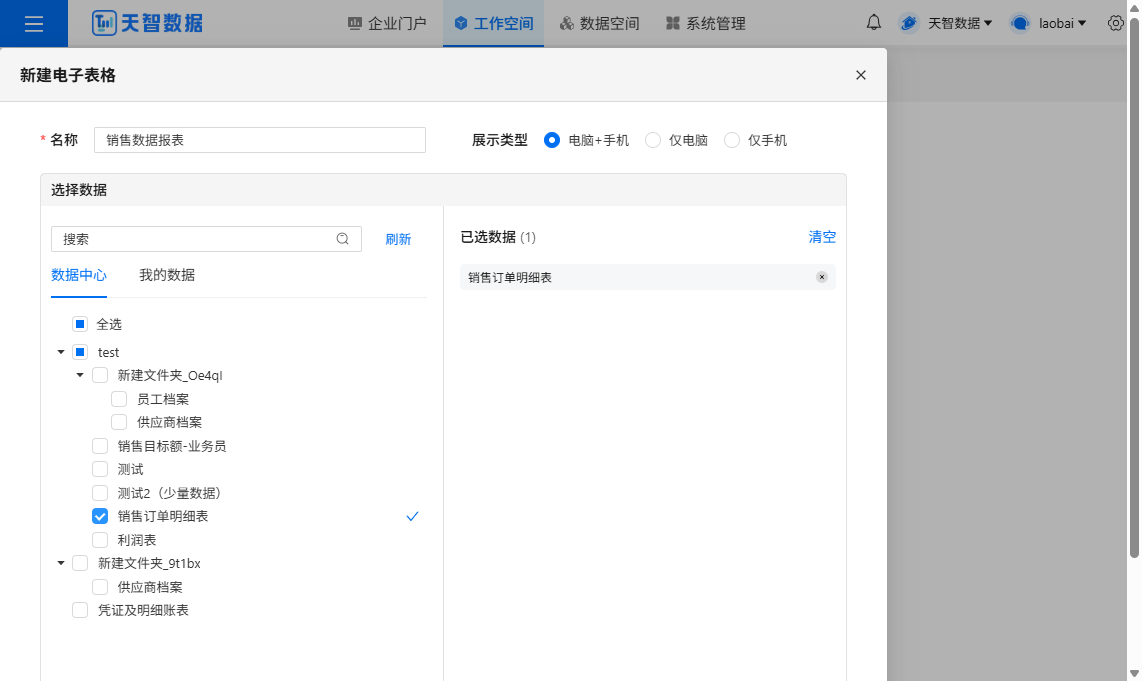This screenshot has width=1142, height=681.
Task: Check the 测试2（少量数据）checkbox
Action: (100, 493)
